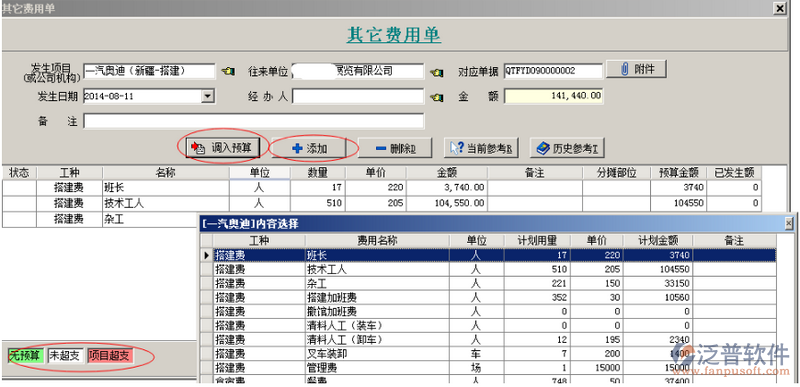Click the 经办人 input field
This screenshot has height=387, width=800.
(358, 96)
